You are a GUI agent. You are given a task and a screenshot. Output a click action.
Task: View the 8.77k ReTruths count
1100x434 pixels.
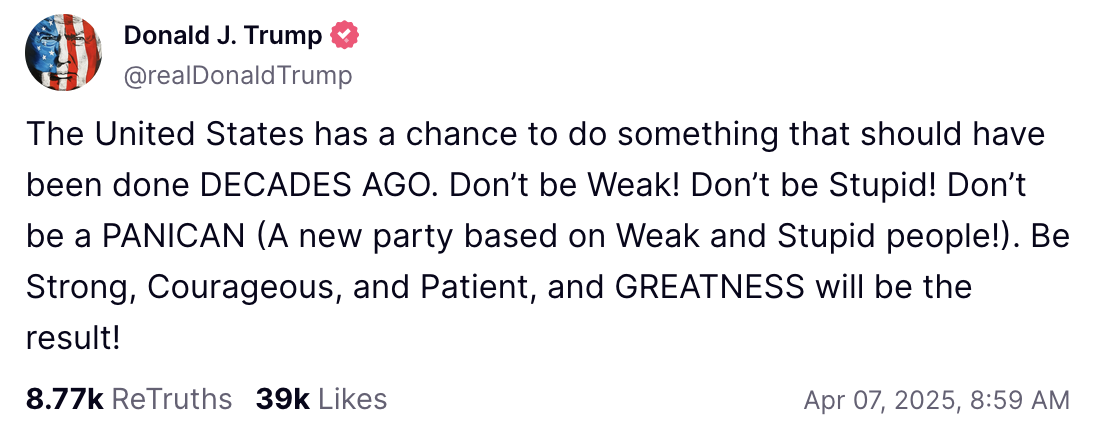tap(65, 399)
